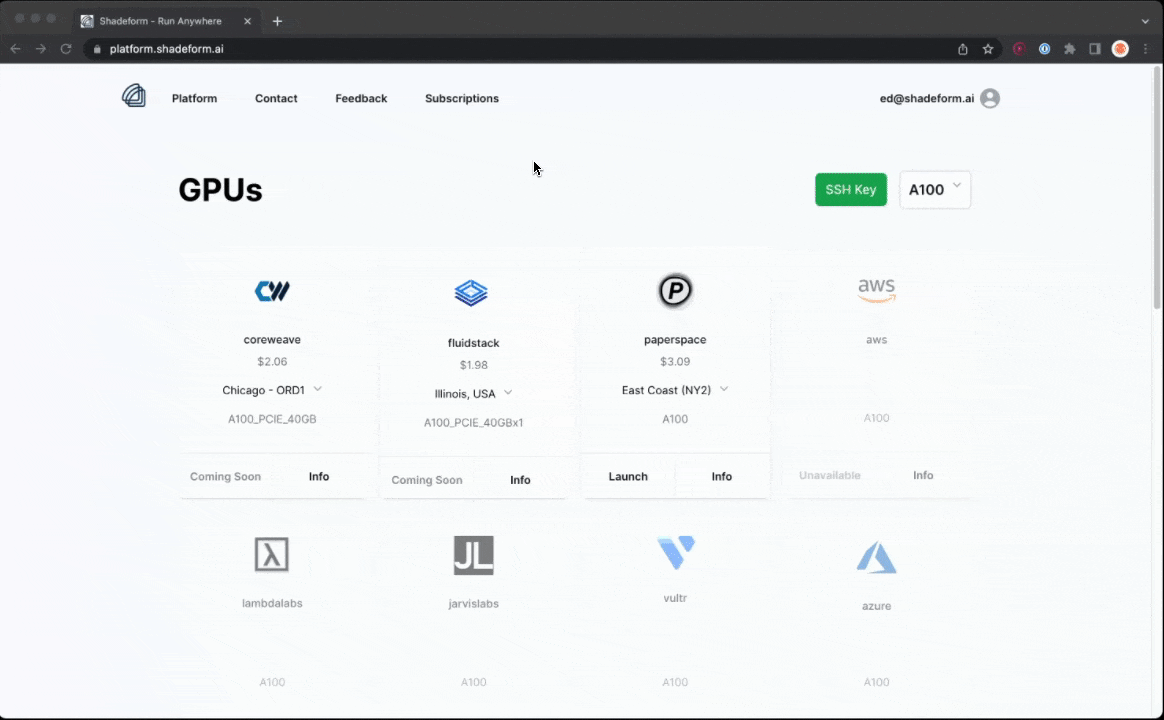Click the jarvislabs provider name
The width and height of the screenshot is (1164, 720).
click(x=474, y=604)
